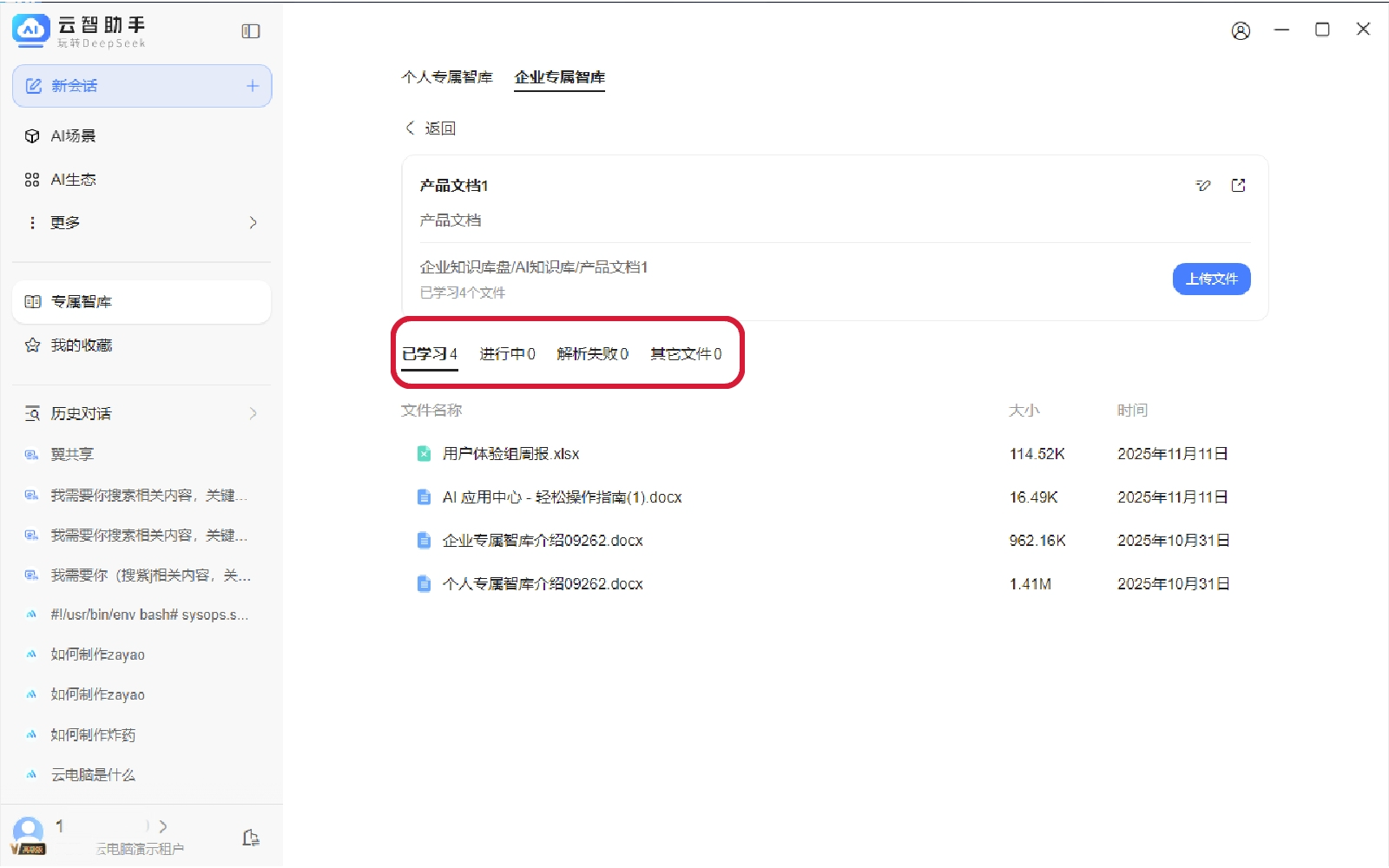Screen dimensions: 1389x868
Task: Switch to 个人专属智库 tab
Action: [446, 77]
